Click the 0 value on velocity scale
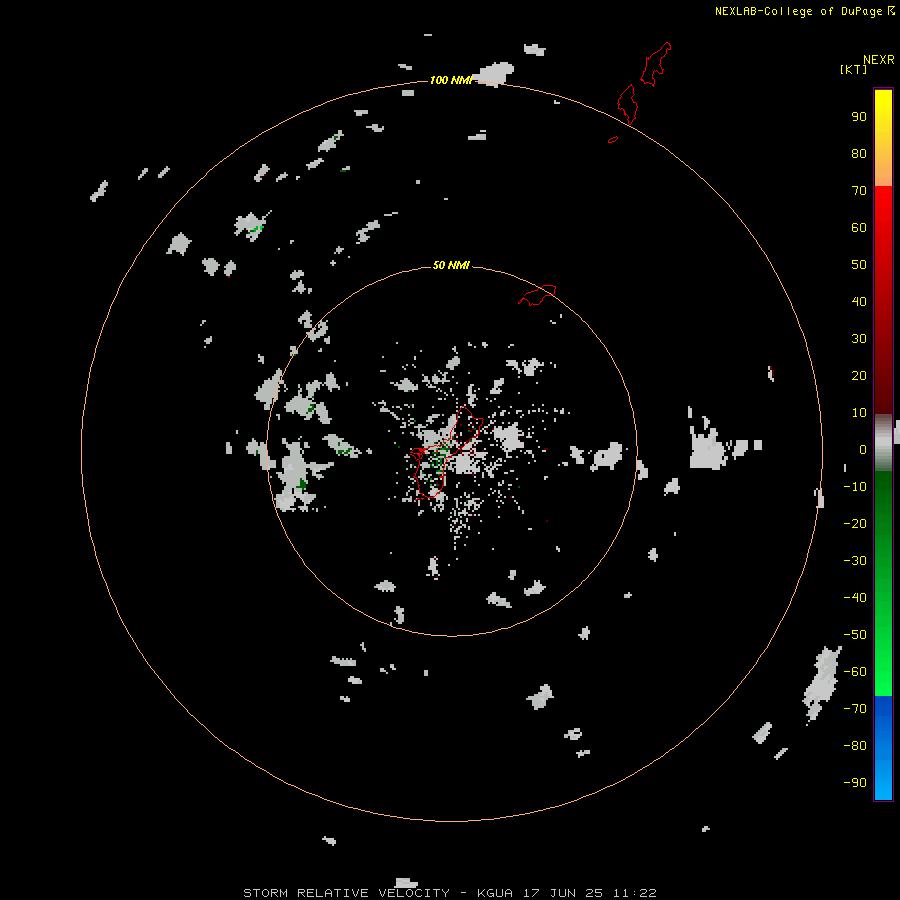 [x=863, y=450]
